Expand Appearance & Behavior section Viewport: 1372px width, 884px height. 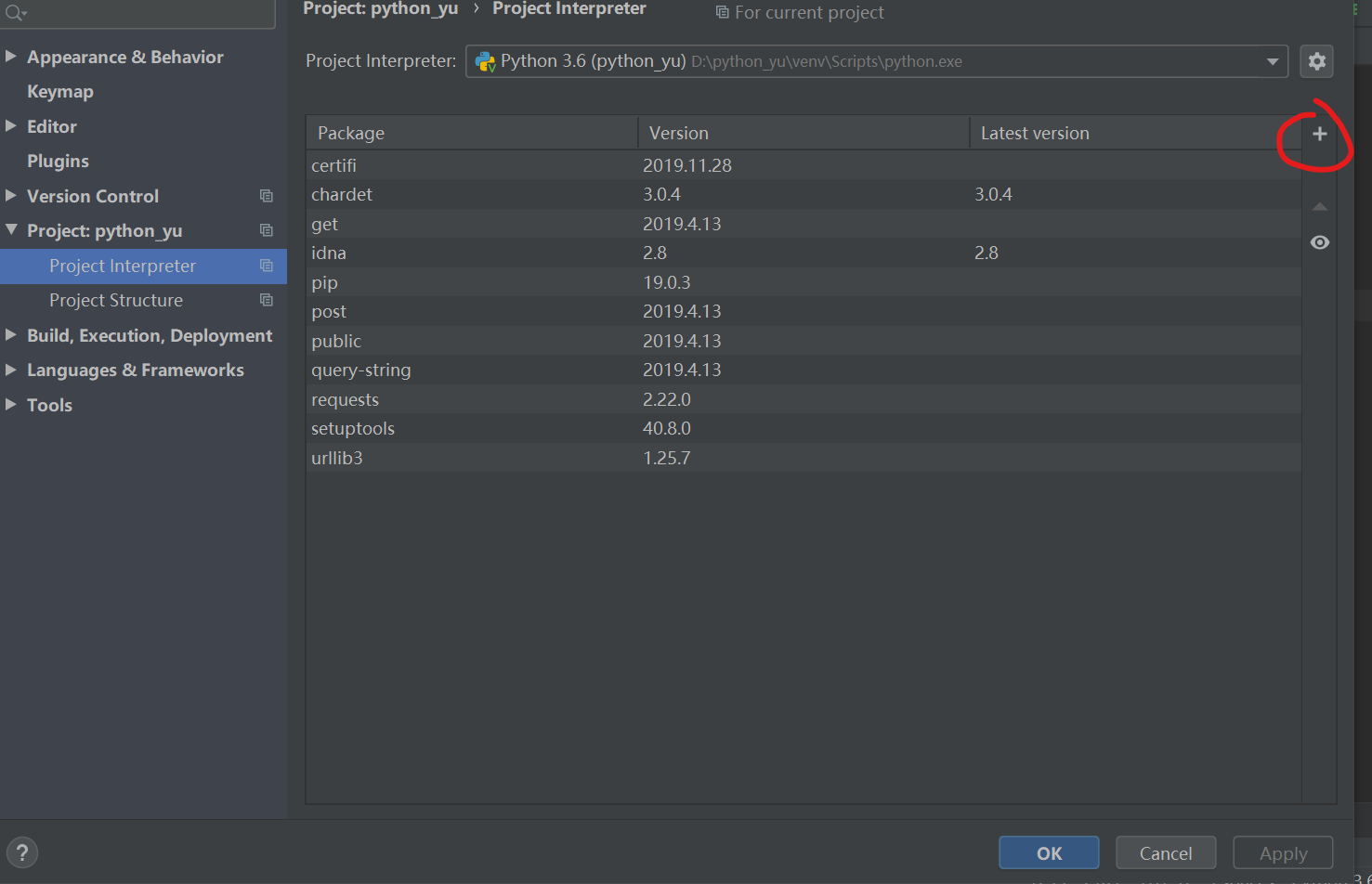pyautogui.click(x=11, y=57)
